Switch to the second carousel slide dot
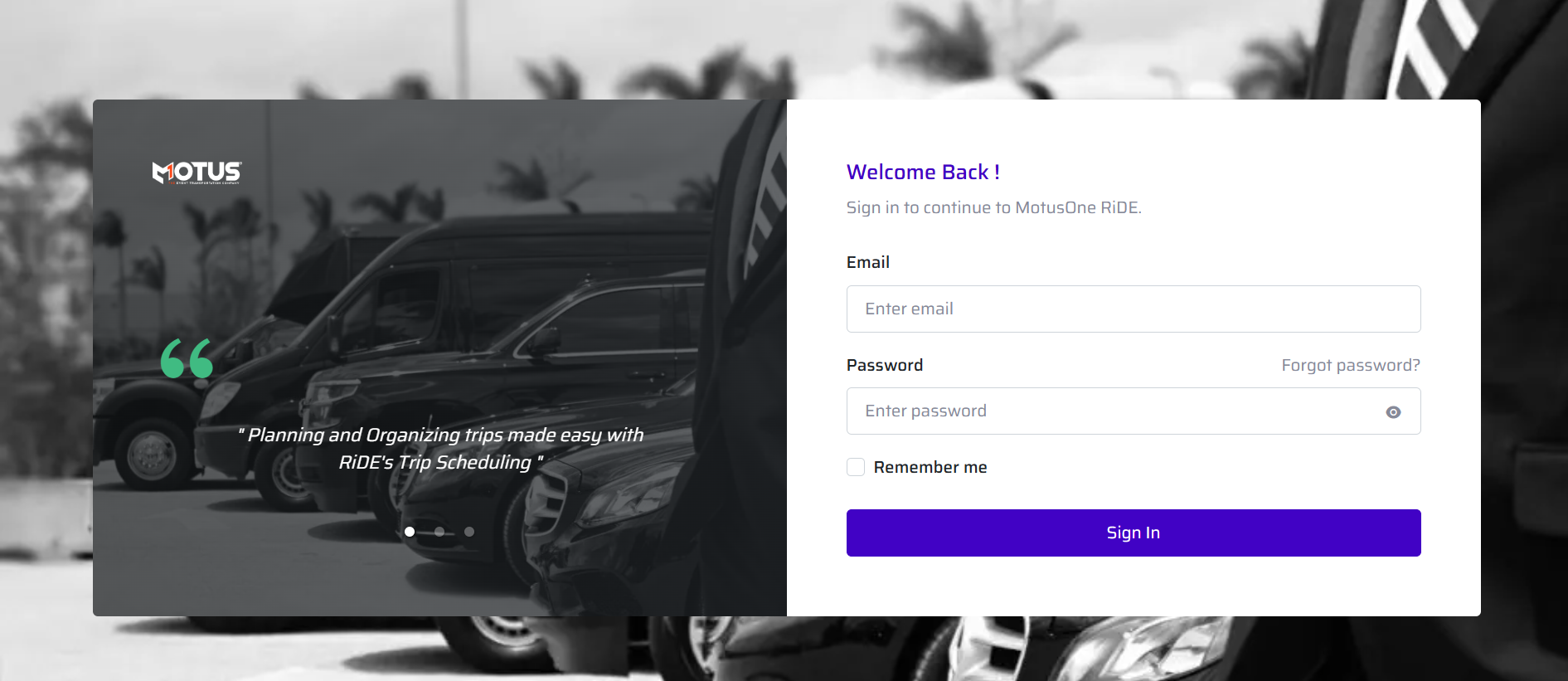The width and height of the screenshot is (1568, 681). pos(439,532)
